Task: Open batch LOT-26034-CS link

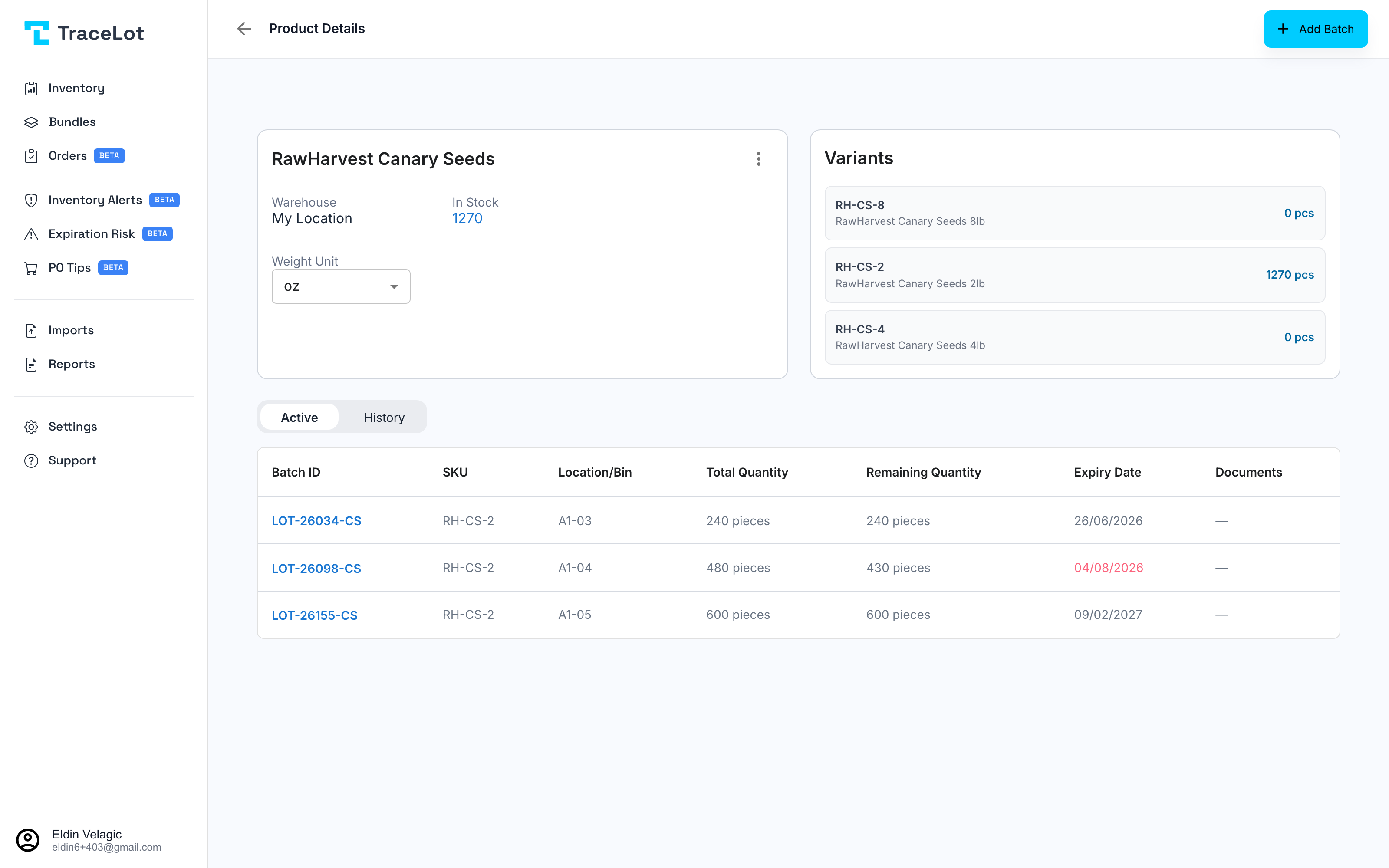Action: (316, 521)
